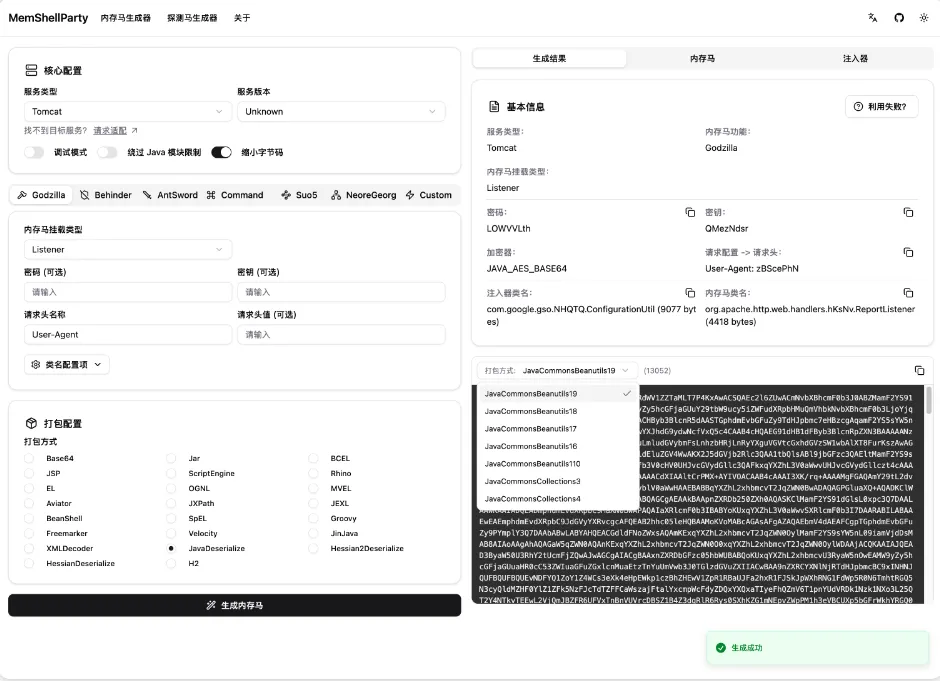
Task: Open the 探测马生成器 nav item
Action: point(192,18)
